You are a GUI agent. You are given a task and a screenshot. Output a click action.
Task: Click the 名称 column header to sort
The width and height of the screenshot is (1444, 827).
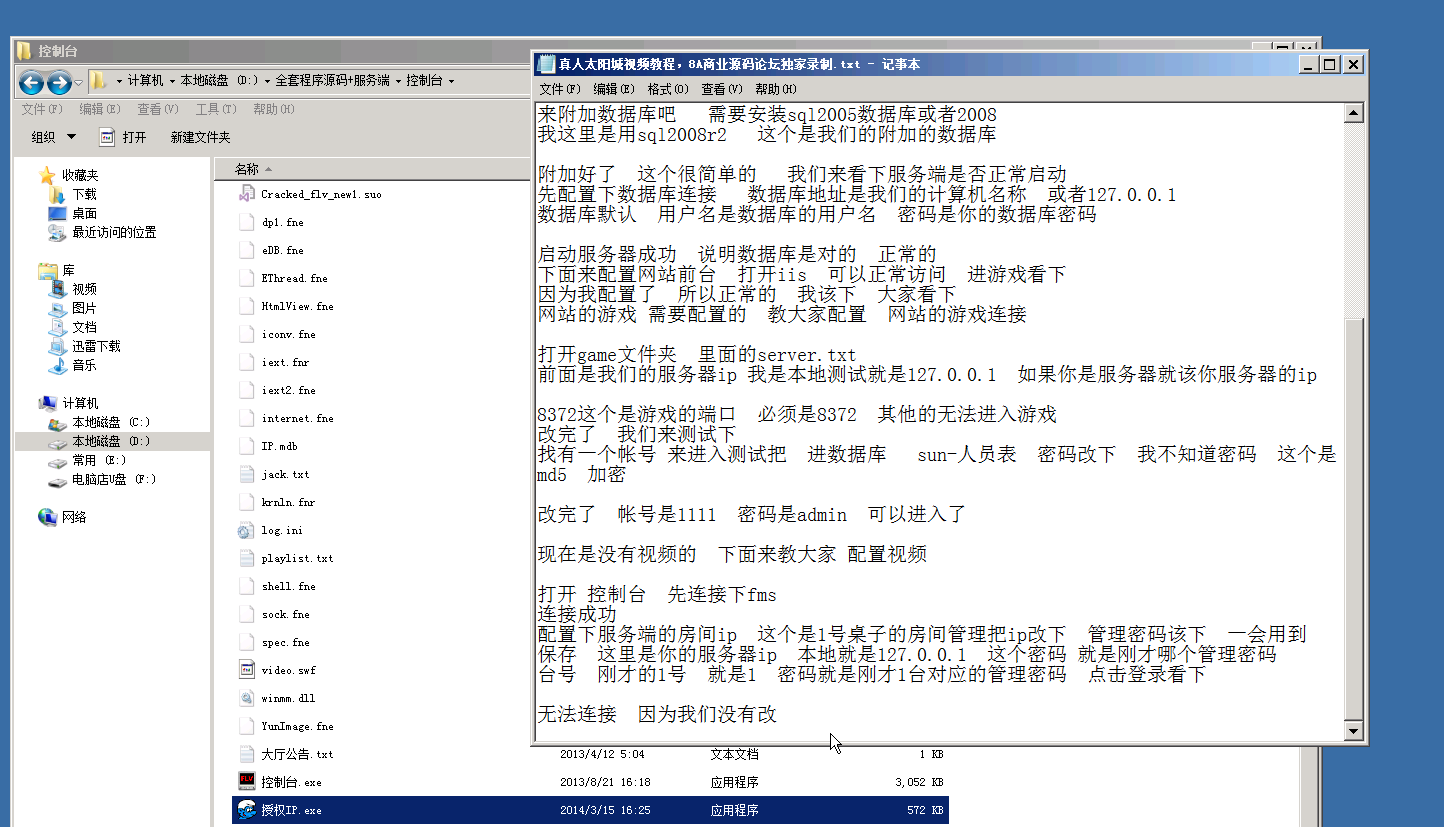pos(247,169)
